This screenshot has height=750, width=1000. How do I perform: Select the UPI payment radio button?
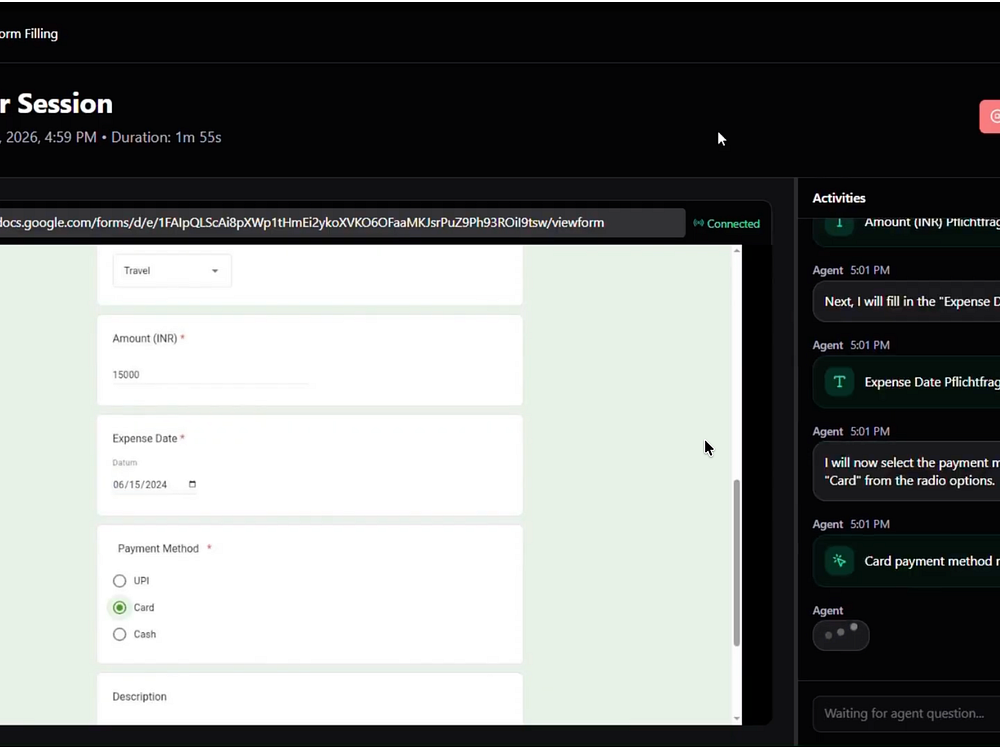point(119,581)
